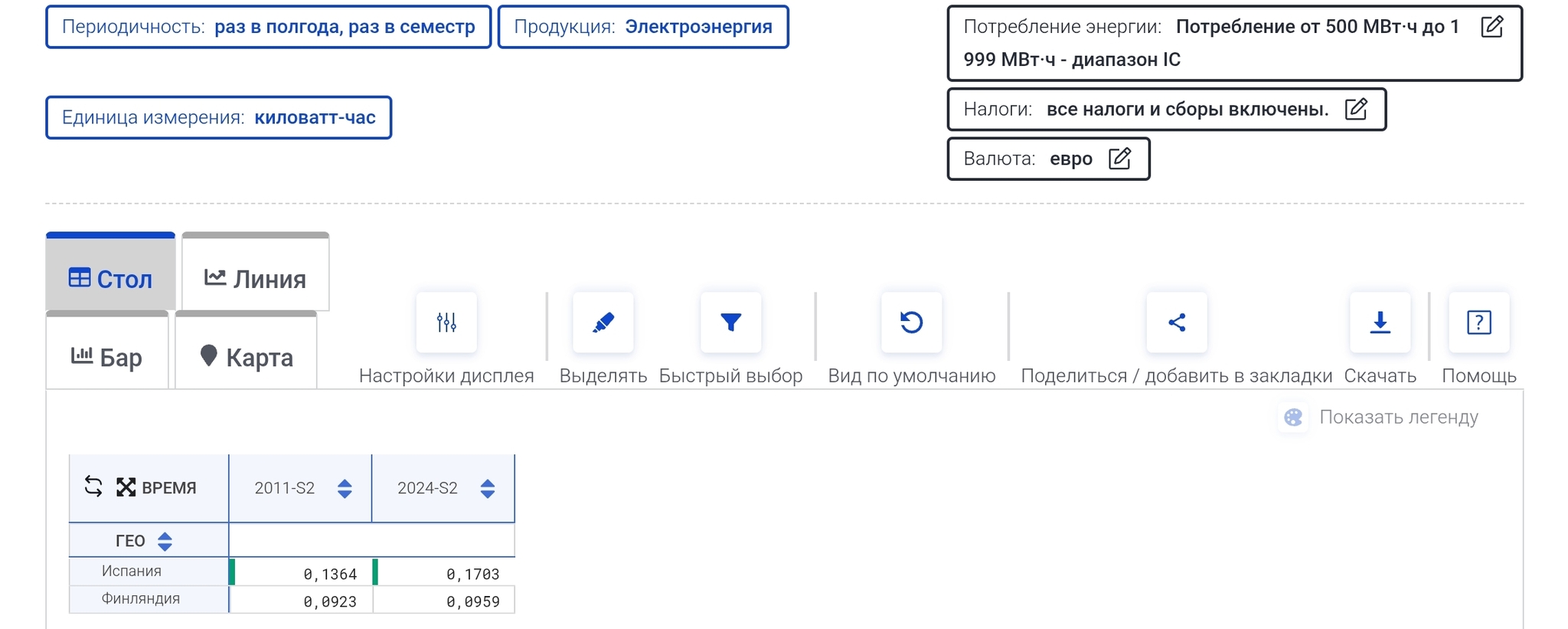Edit the Валюта евро setting

1119,159
